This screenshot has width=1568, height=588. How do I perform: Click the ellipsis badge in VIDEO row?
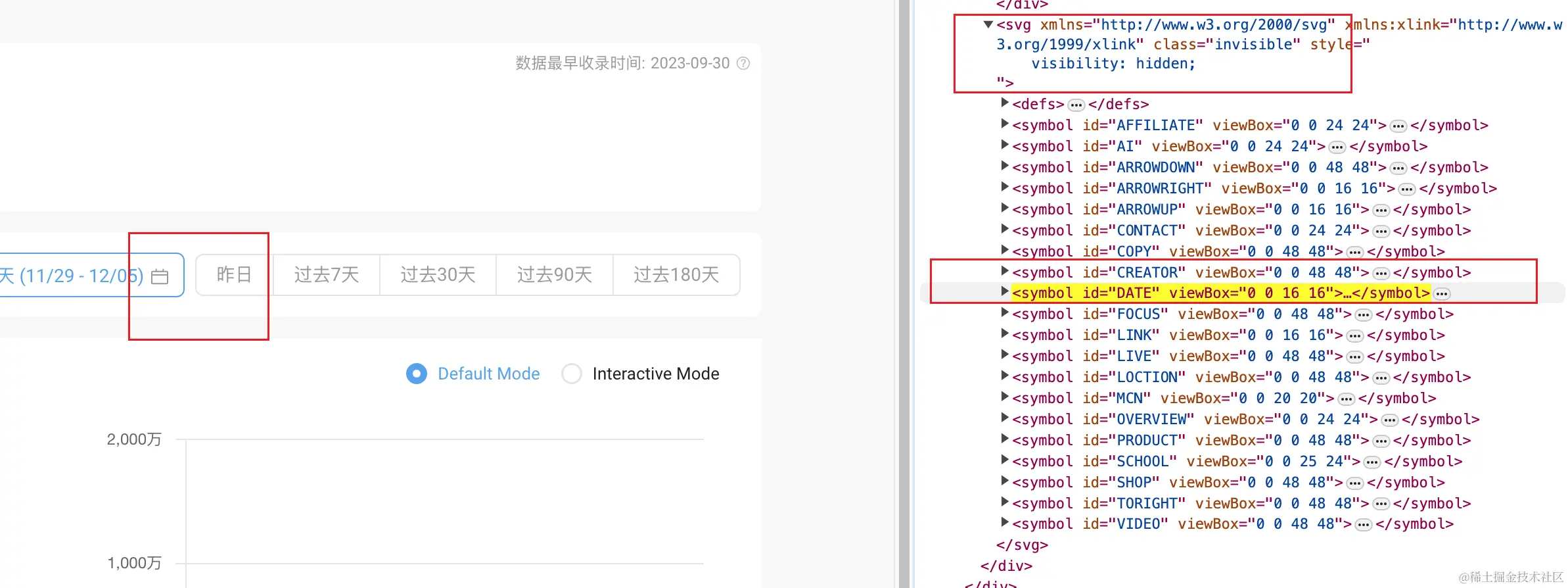pyautogui.click(x=1364, y=525)
